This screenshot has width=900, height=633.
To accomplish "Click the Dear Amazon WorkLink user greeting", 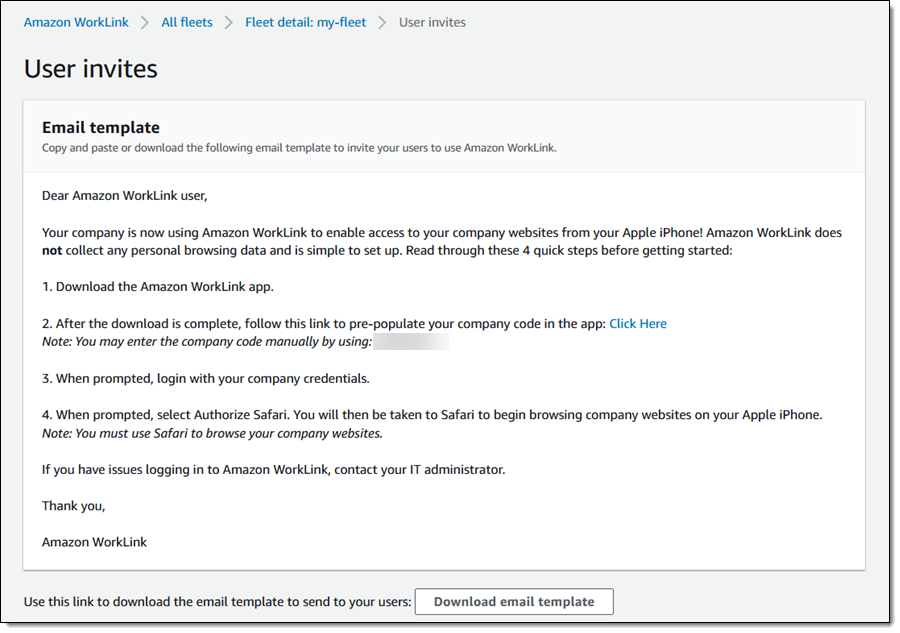I will click(x=124, y=196).
